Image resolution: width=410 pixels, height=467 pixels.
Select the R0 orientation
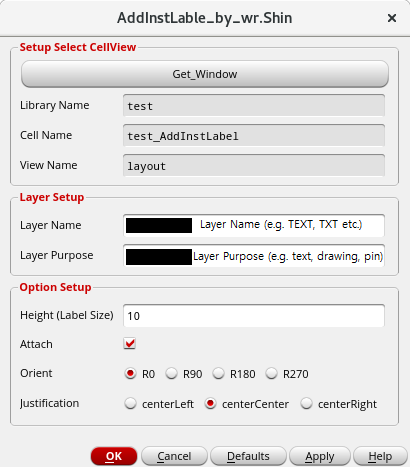point(130,373)
